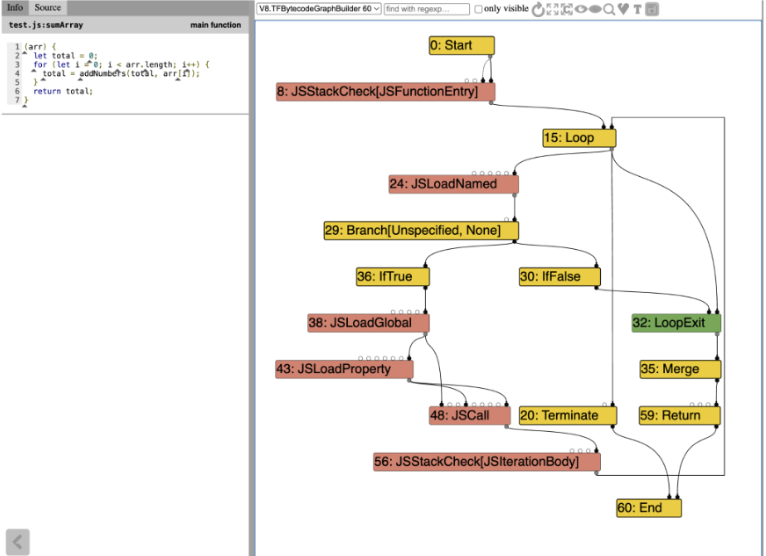Click the closed eye hide nodes icon
This screenshot has height=556, width=766.
(595, 9)
